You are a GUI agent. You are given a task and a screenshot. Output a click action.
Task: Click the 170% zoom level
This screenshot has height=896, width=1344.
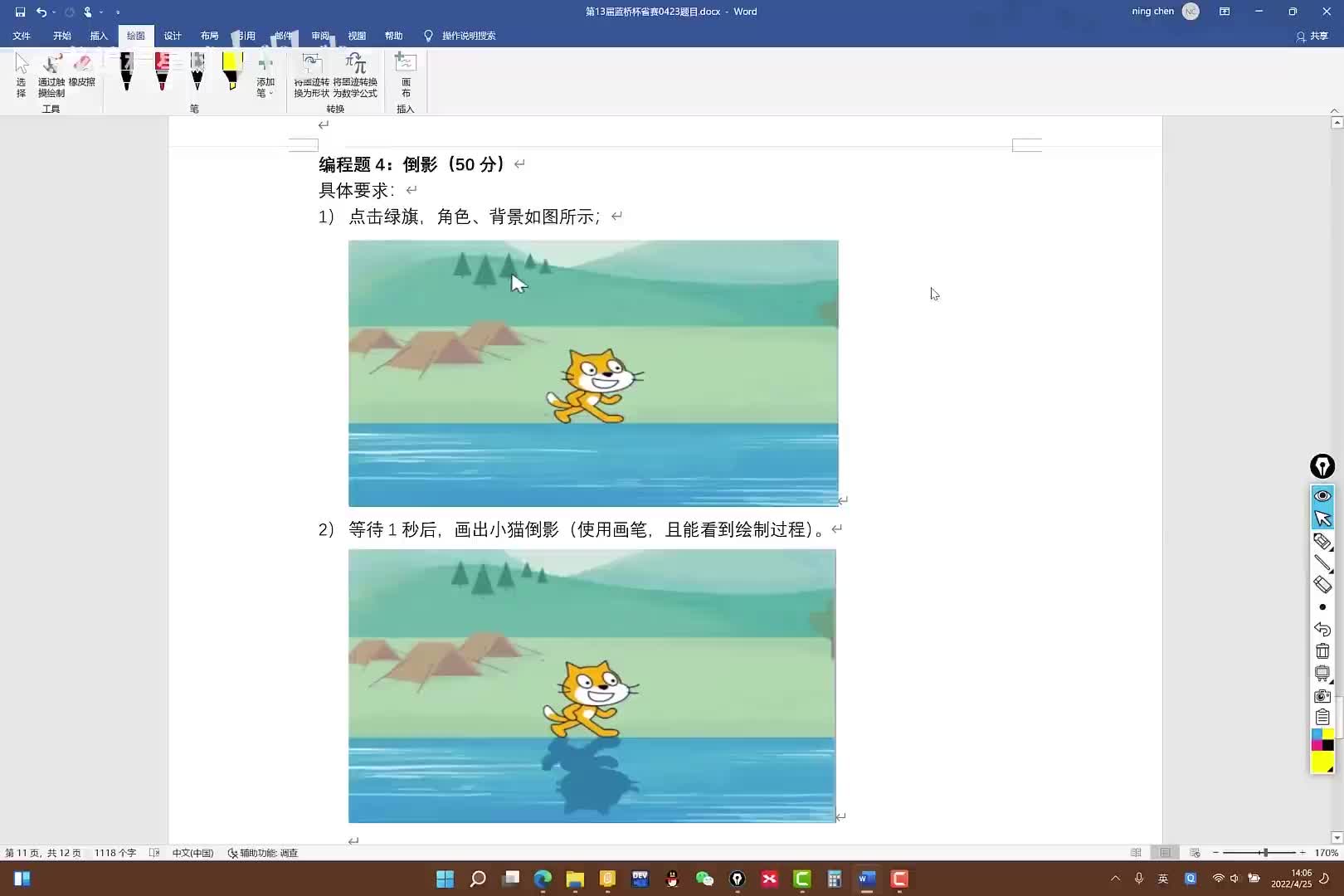click(x=1326, y=853)
